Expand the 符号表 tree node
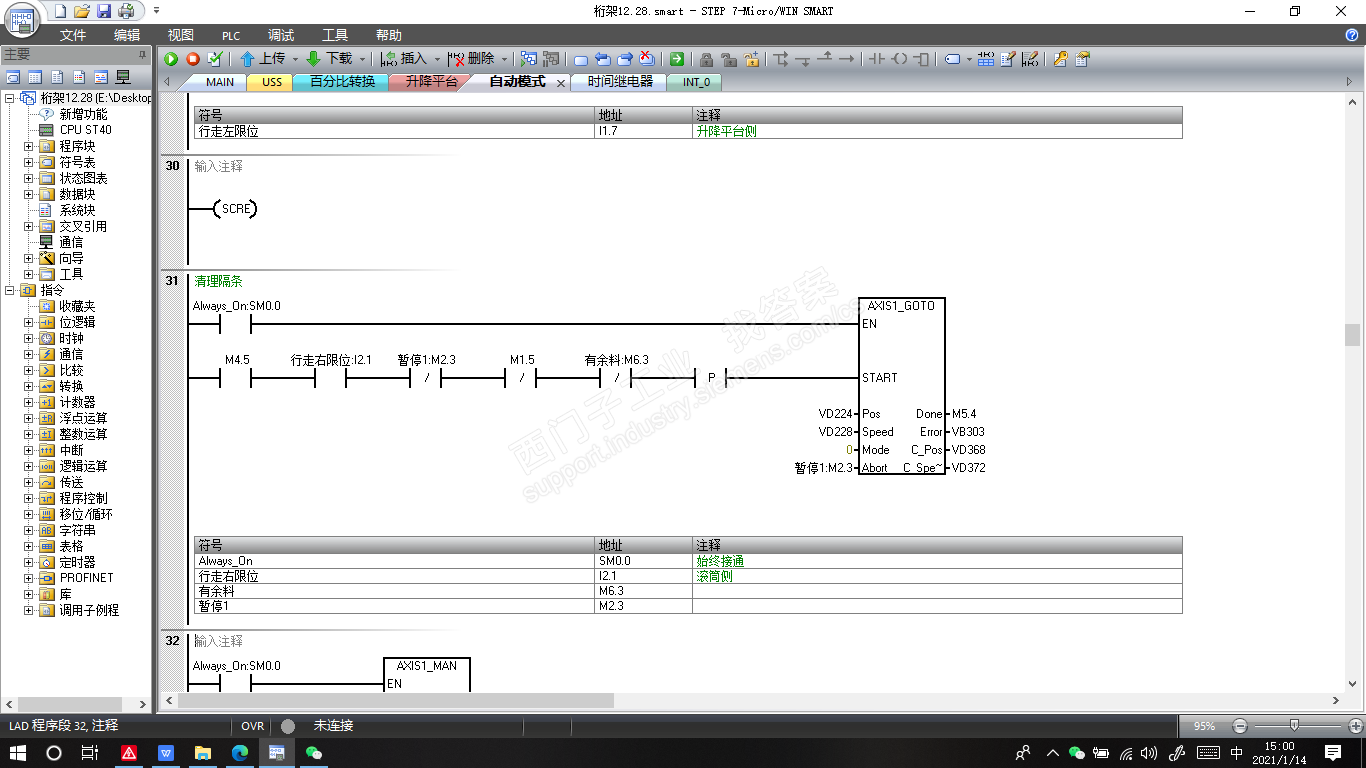 28,162
